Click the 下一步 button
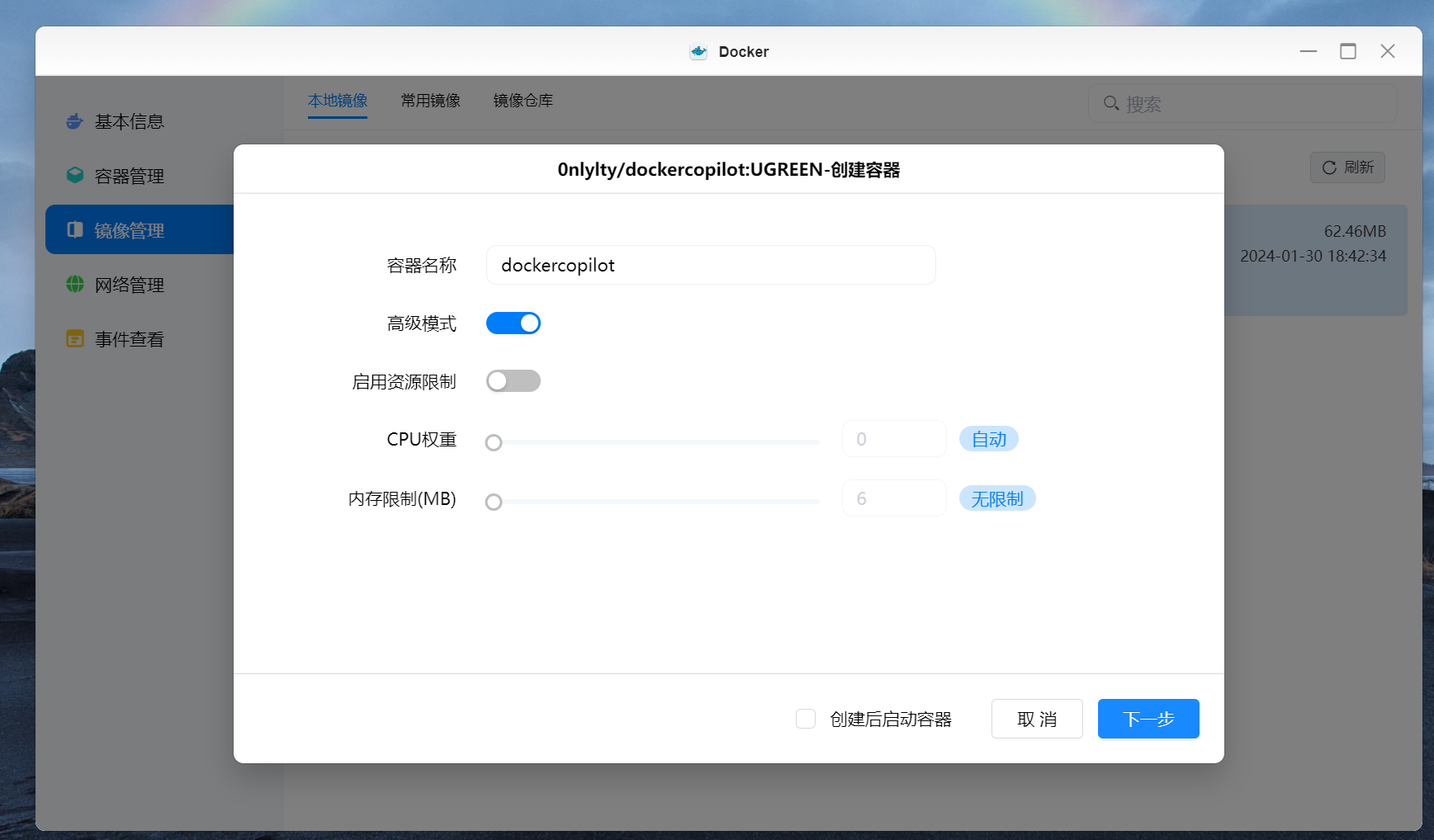 [1148, 719]
